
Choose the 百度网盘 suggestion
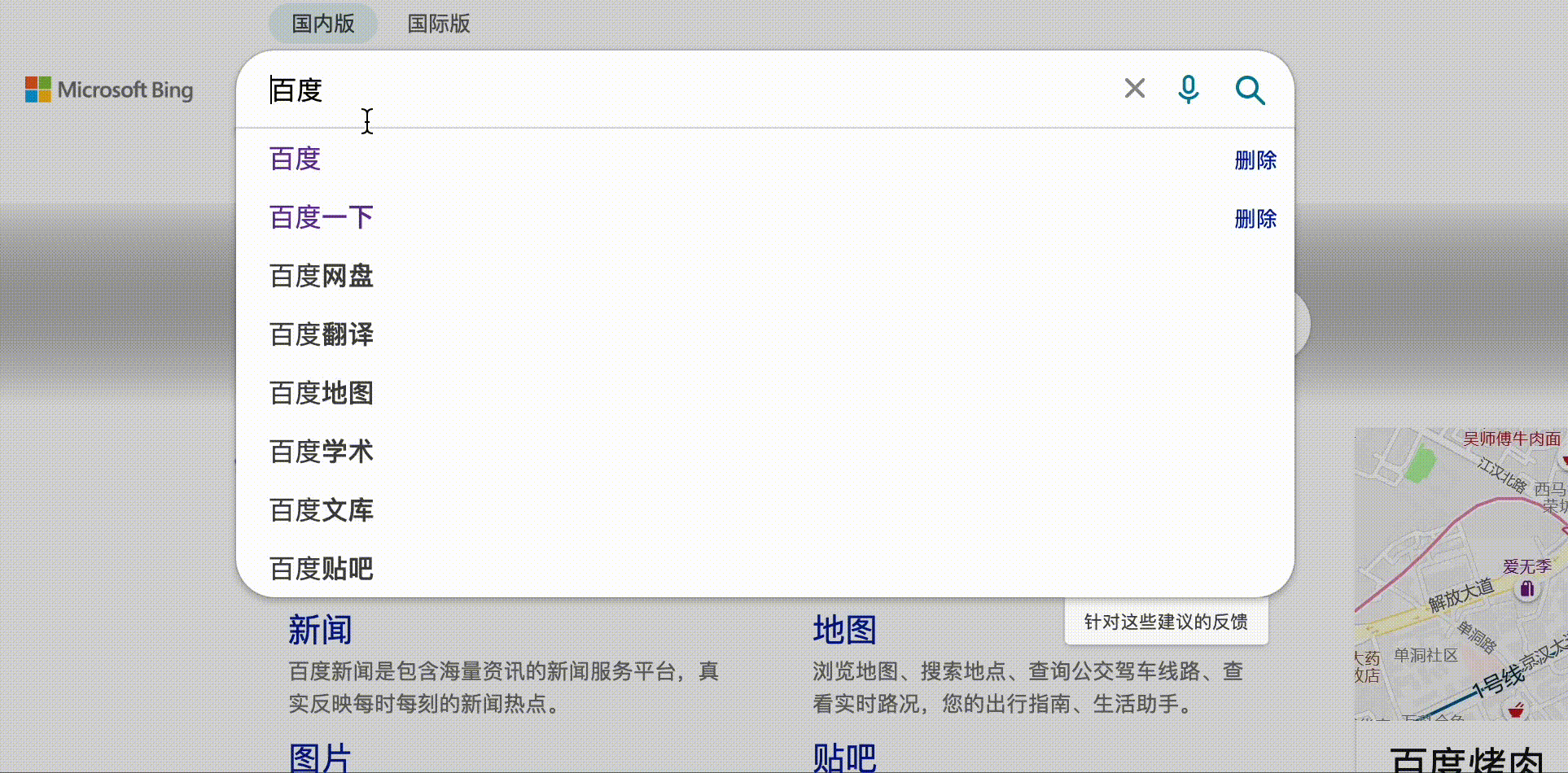[x=764, y=276]
